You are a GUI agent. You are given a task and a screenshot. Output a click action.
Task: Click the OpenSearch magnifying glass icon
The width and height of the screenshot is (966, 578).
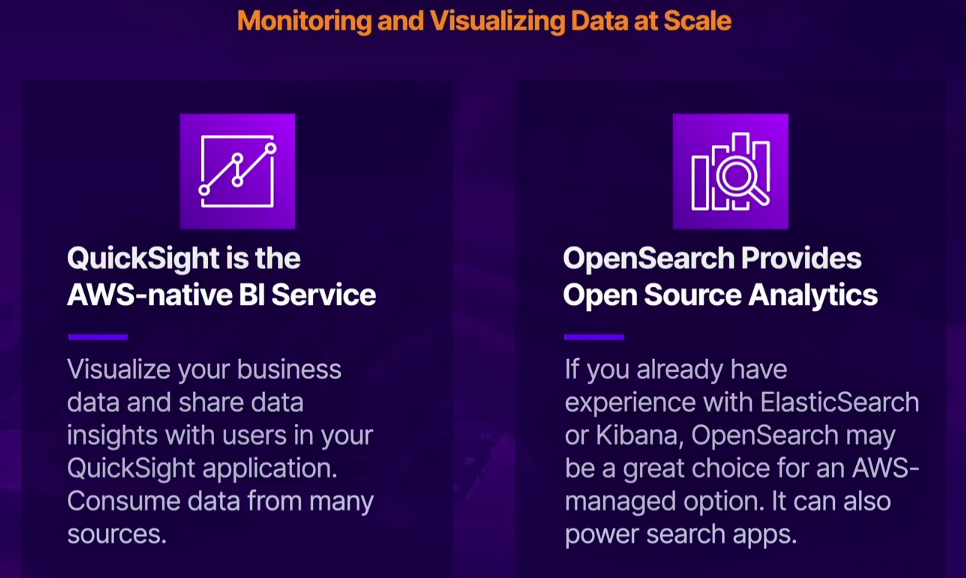click(x=730, y=171)
